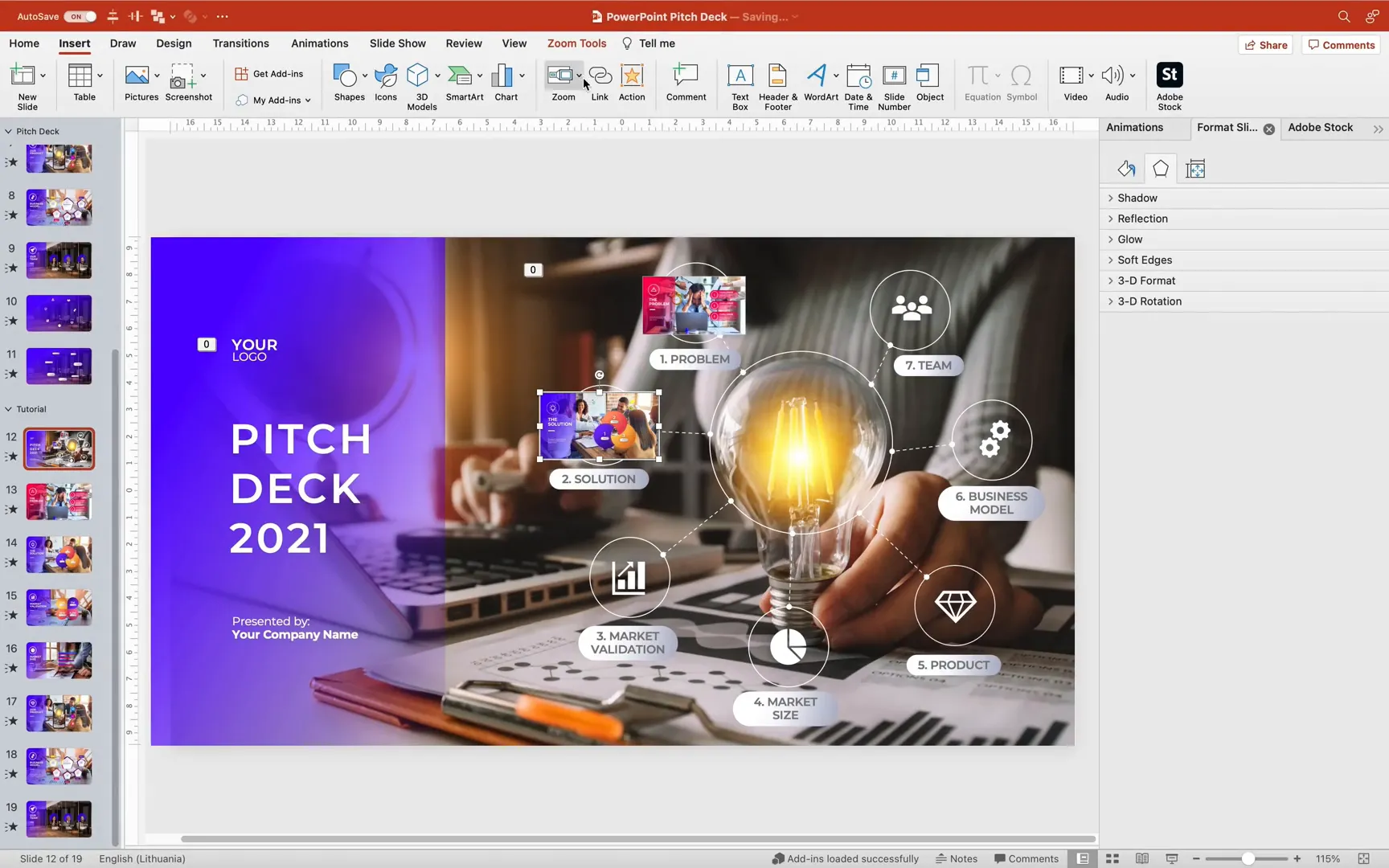Switch to the Transitions ribbon tab

pos(240,43)
